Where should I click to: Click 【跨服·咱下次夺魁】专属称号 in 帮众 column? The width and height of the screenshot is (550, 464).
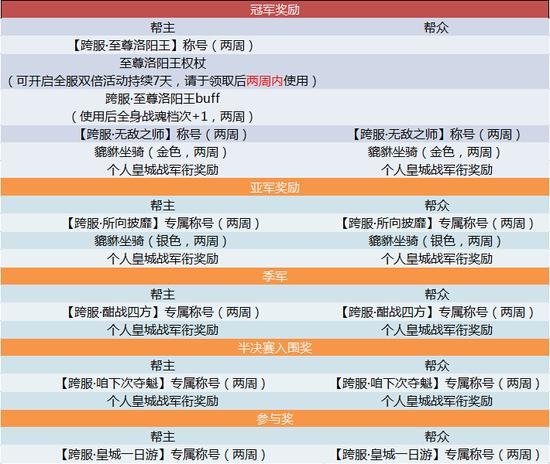437,383
